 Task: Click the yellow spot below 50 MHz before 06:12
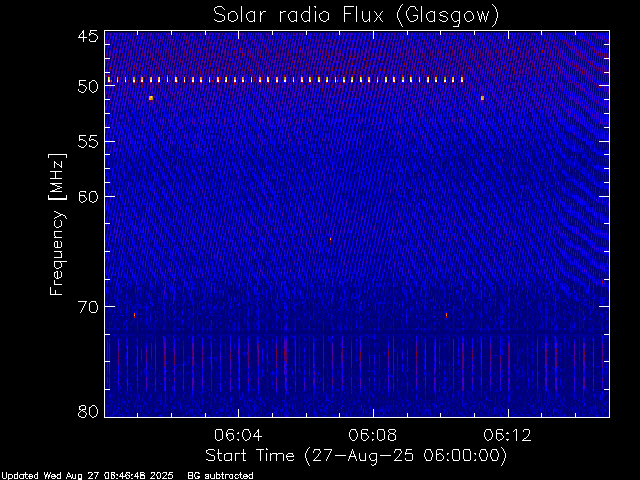point(482,98)
